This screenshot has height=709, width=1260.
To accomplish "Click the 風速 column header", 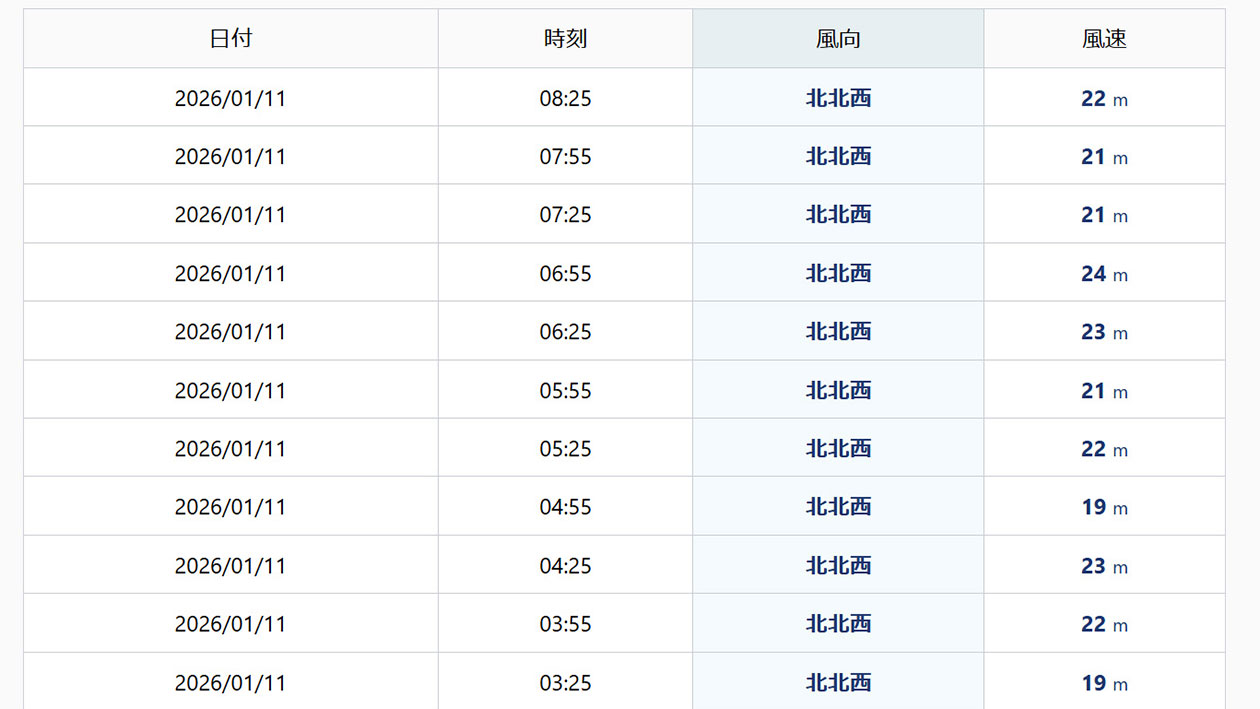I will coord(1104,39).
